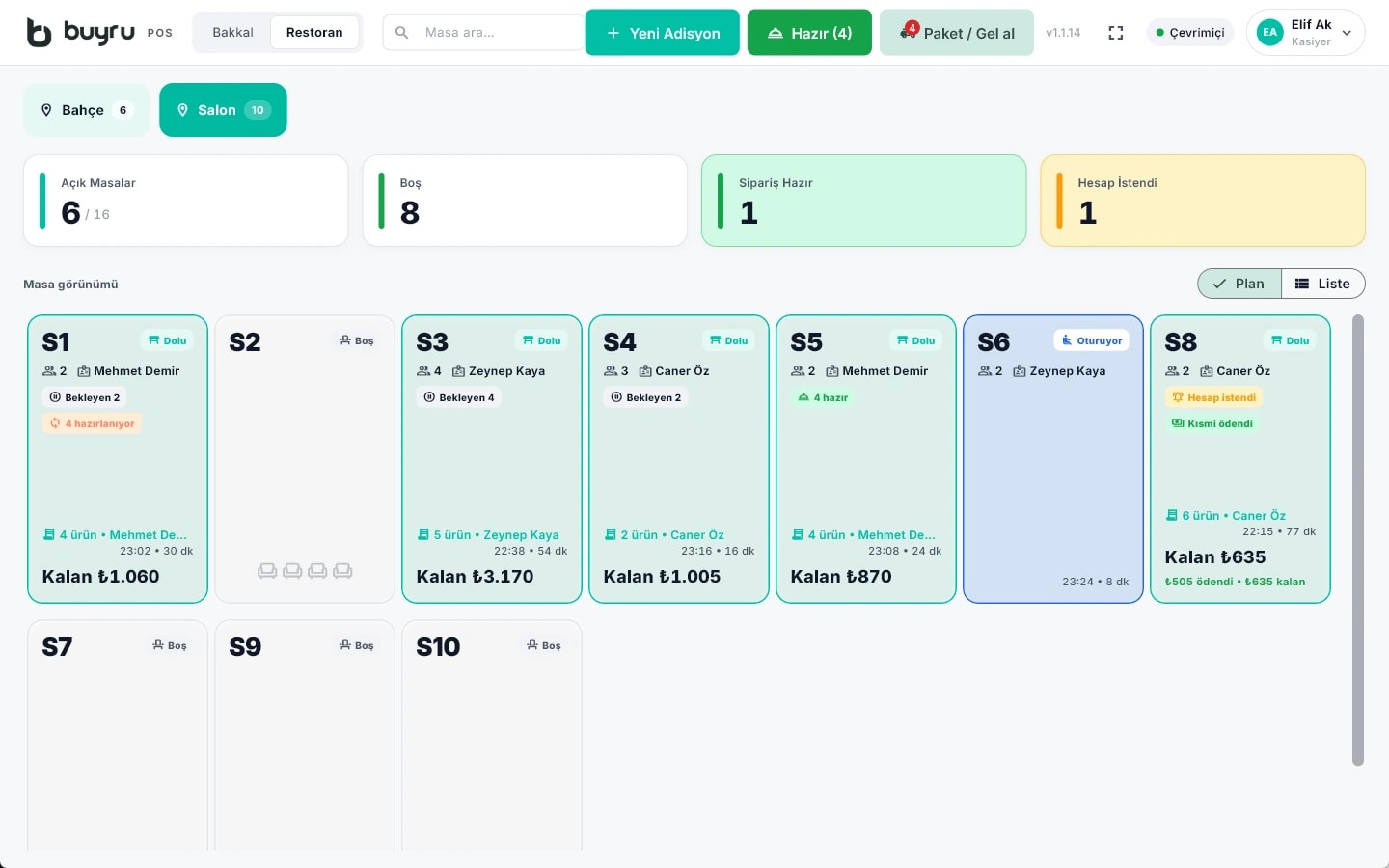The height and width of the screenshot is (868, 1389).
Task: Click the S4 'Bekleyen 2' chip
Action: (x=646, y=397)
